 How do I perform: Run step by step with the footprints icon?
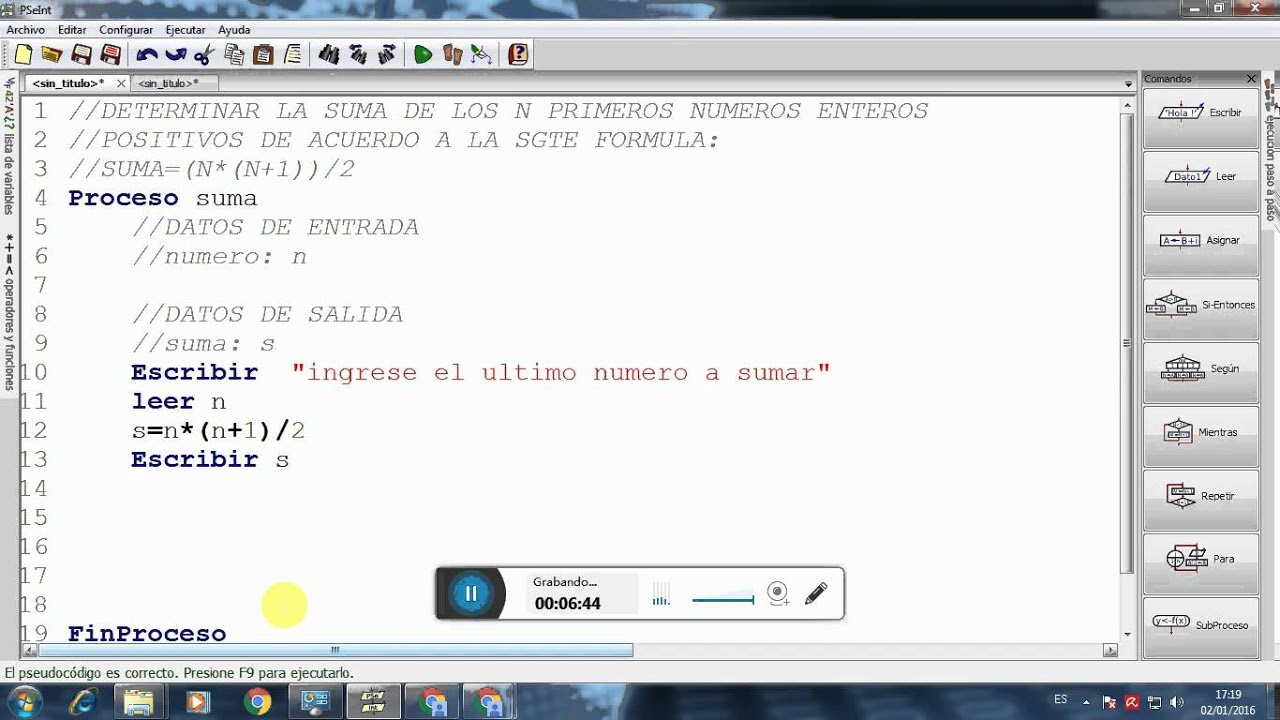coord(452,54)
